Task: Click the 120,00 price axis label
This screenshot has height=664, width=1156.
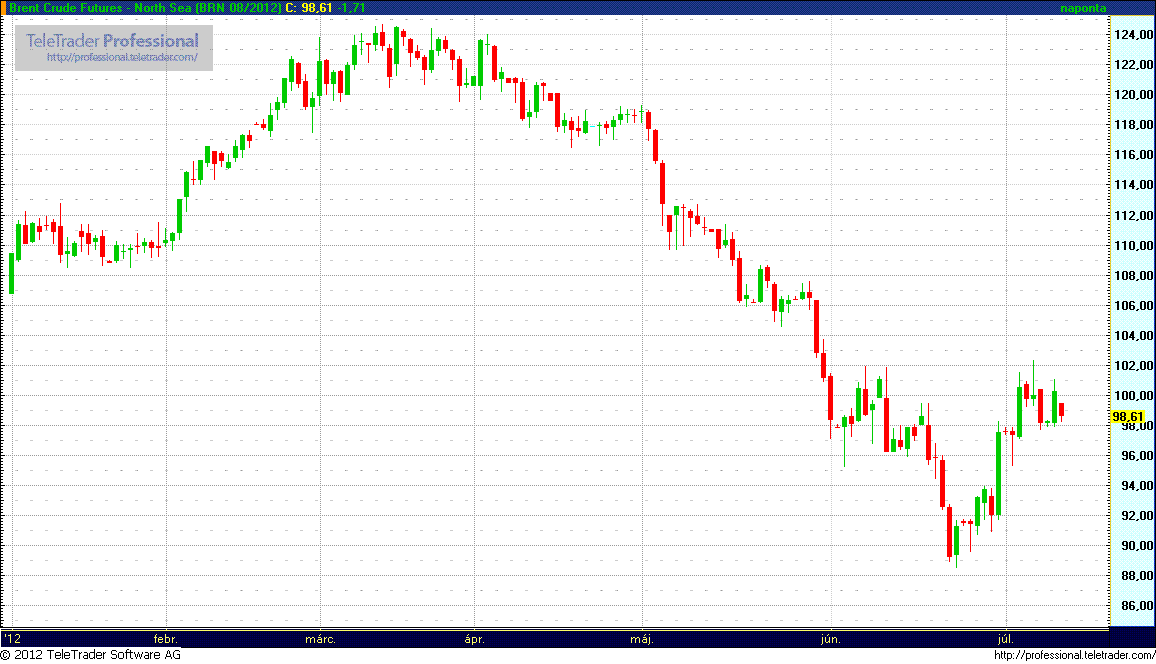Action: [x=1133, y=95]
